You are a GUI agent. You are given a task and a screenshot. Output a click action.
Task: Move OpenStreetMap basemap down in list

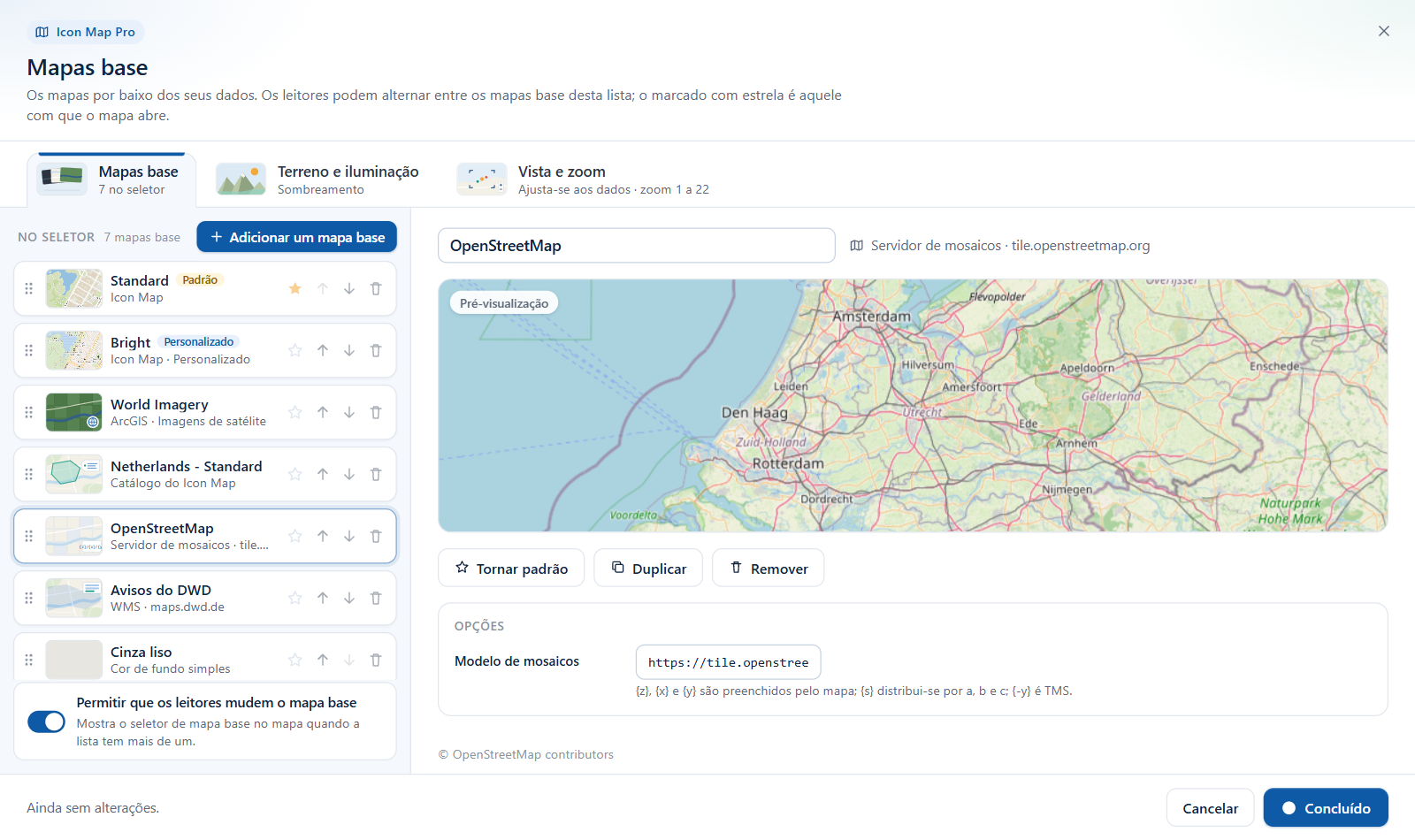click(349, 537)
